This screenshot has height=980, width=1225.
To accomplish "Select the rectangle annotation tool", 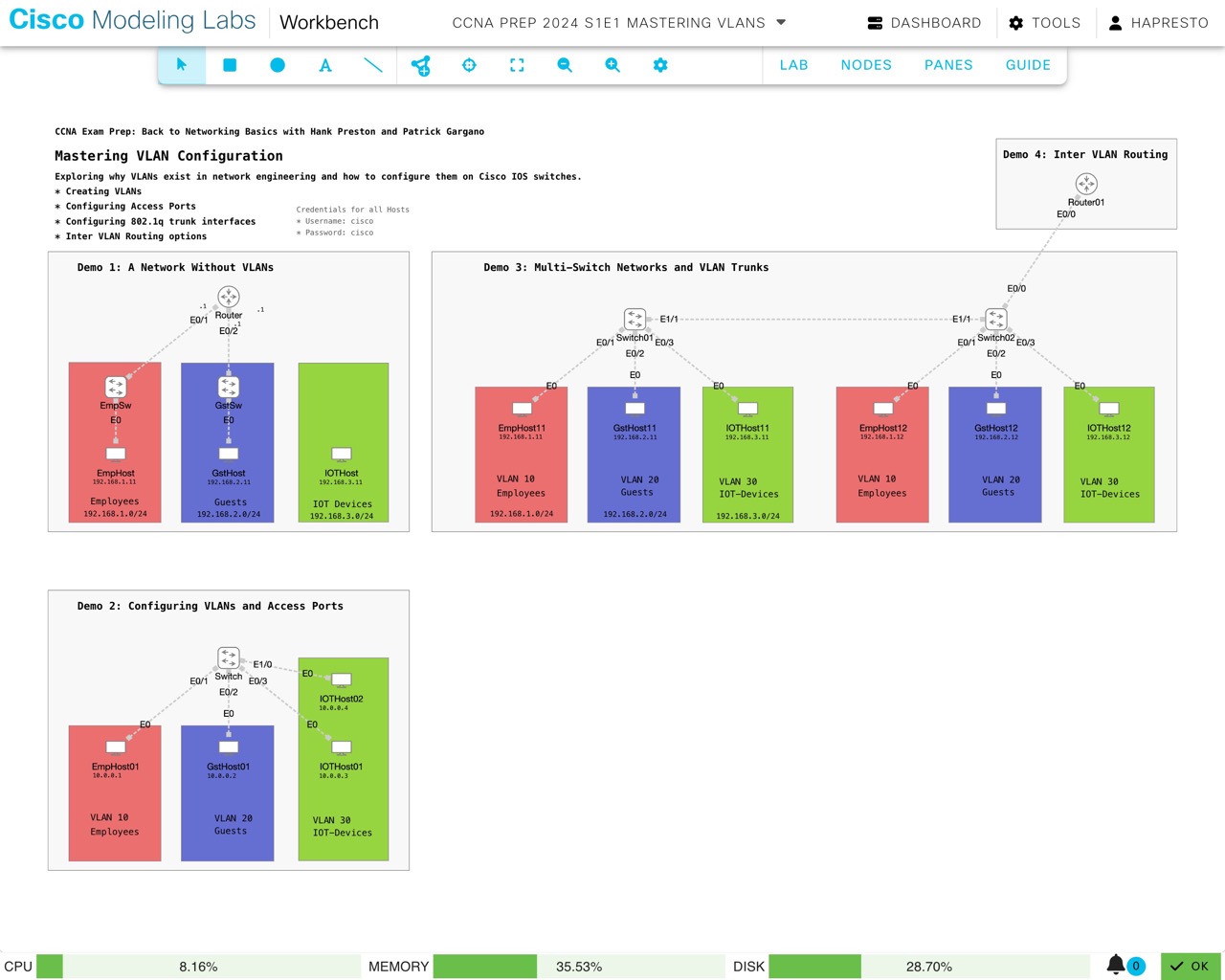I will tap(230, 65).
